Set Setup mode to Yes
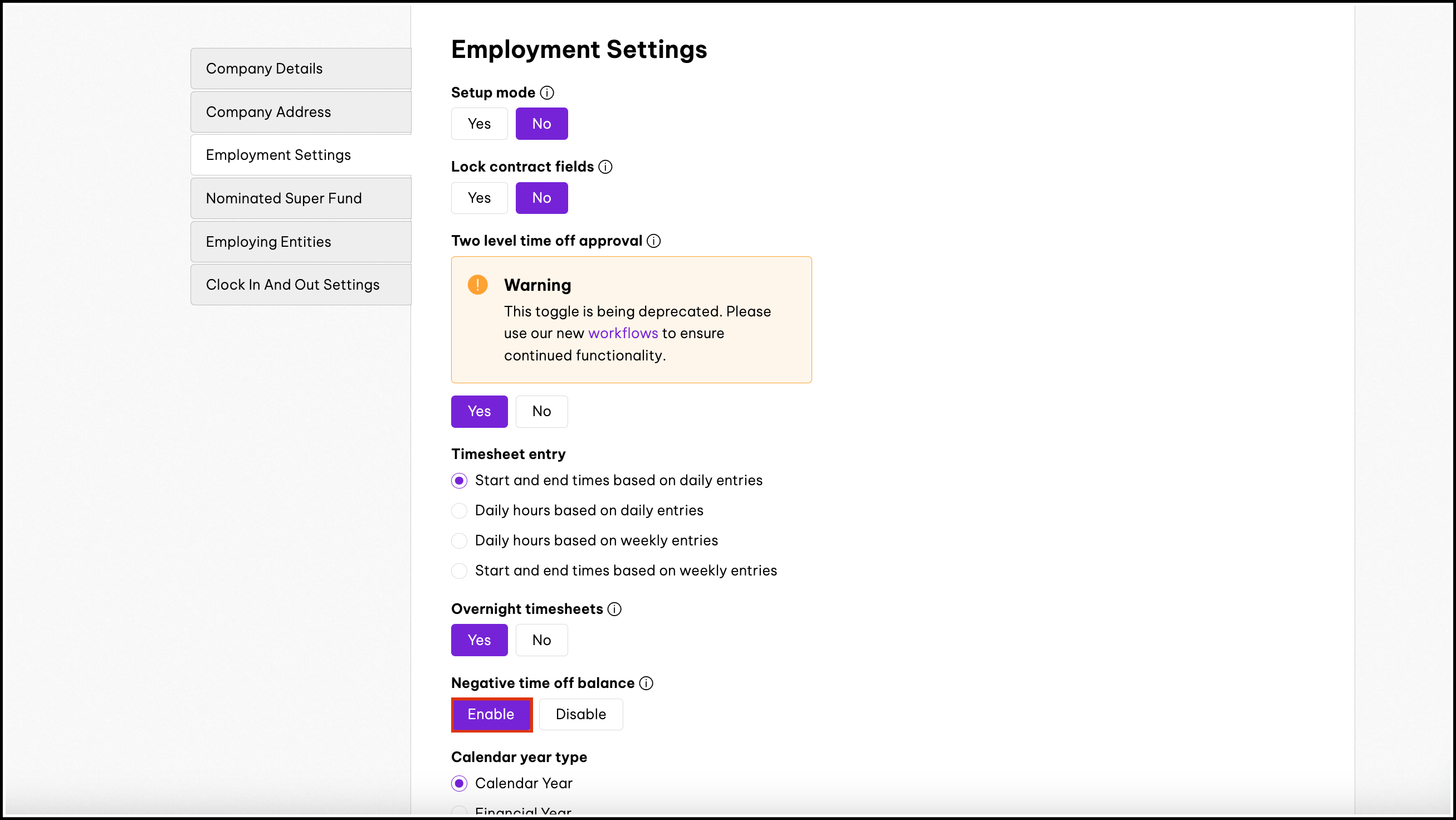1456x820 pixels. (x=478, y=124)
